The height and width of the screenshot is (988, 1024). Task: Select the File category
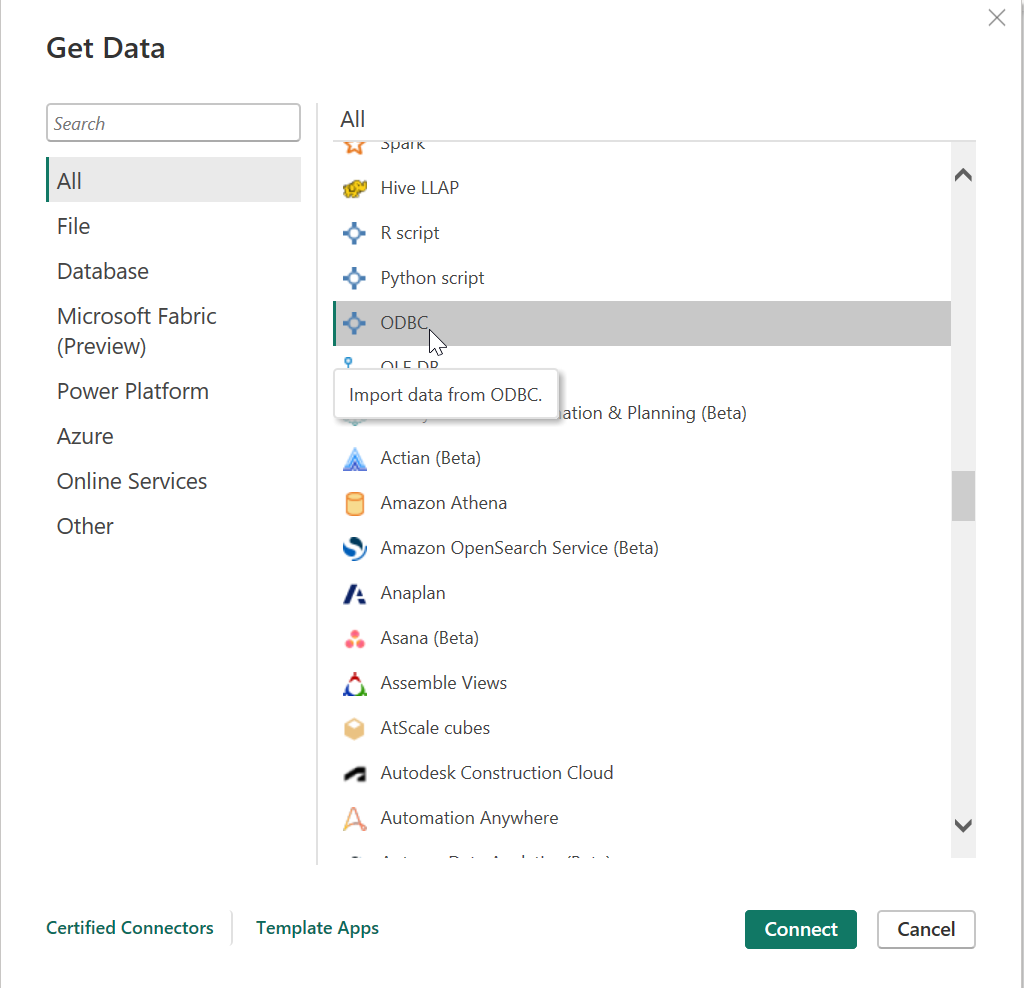(x=174, y=227)
